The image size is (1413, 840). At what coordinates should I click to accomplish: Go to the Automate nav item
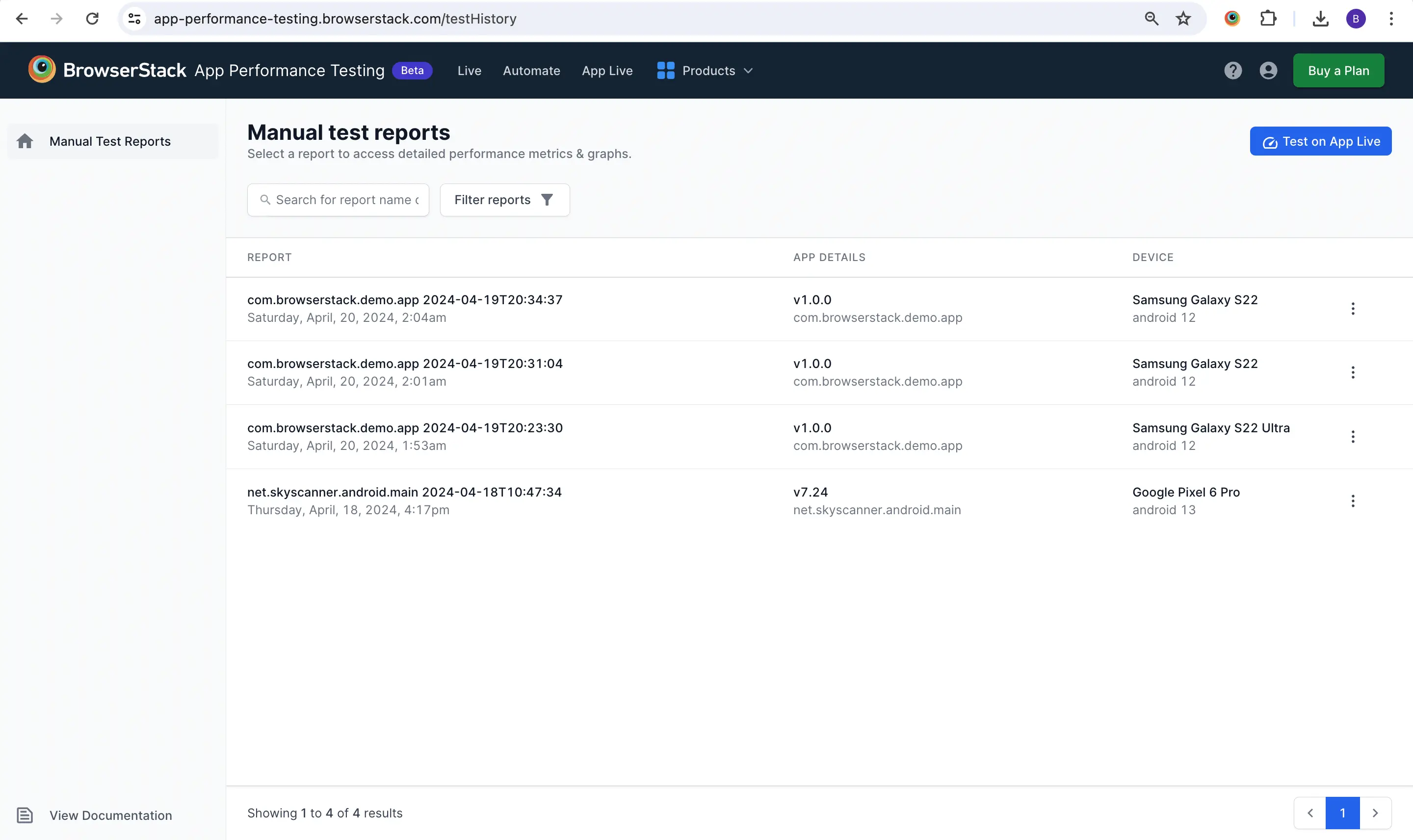pyautogui.click(x=531, y=71)
